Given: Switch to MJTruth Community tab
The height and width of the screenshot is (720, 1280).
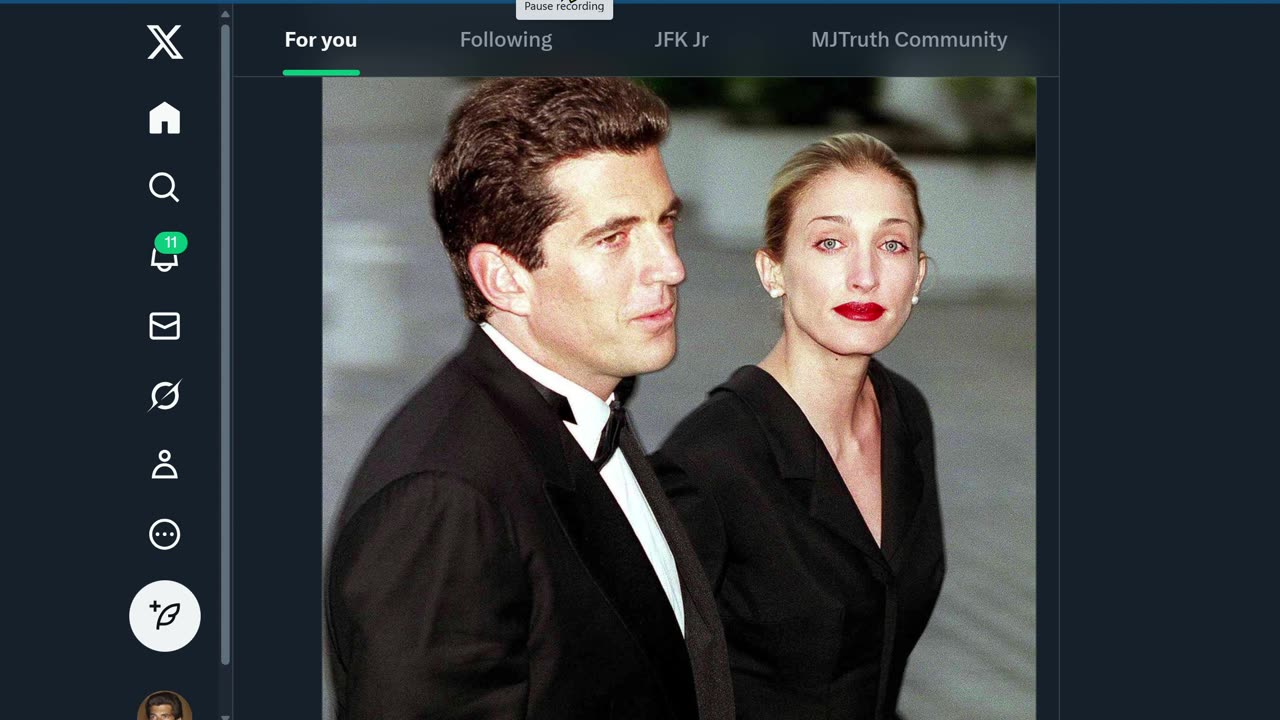Looking at the screenshot, I should [909, 40].
